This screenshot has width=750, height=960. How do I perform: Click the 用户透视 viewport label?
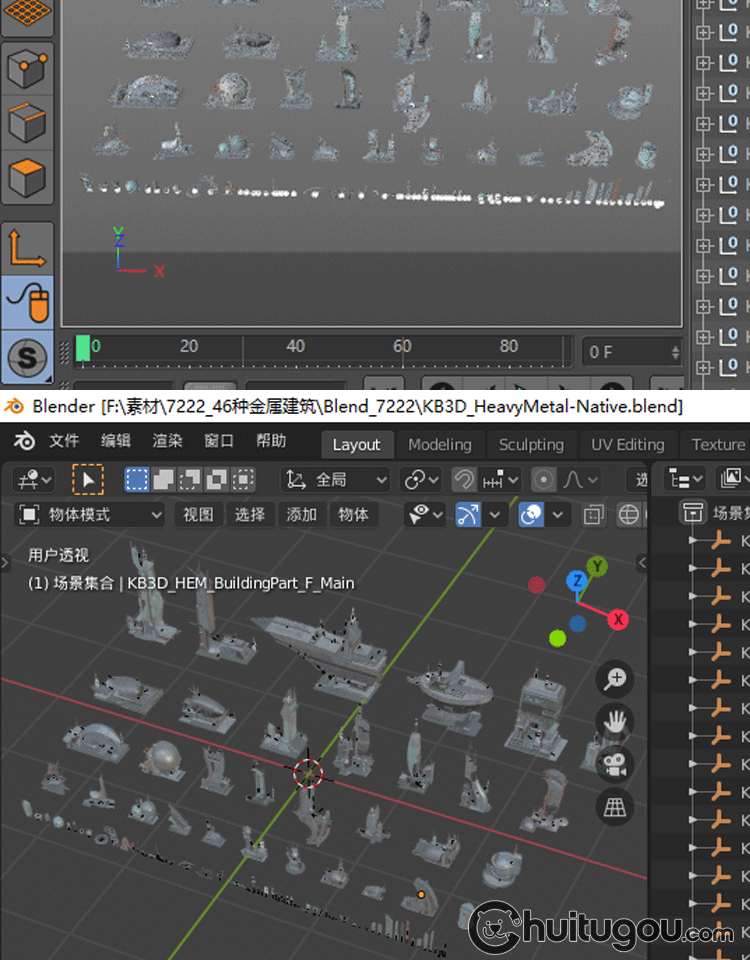click(x=58, y=555)
